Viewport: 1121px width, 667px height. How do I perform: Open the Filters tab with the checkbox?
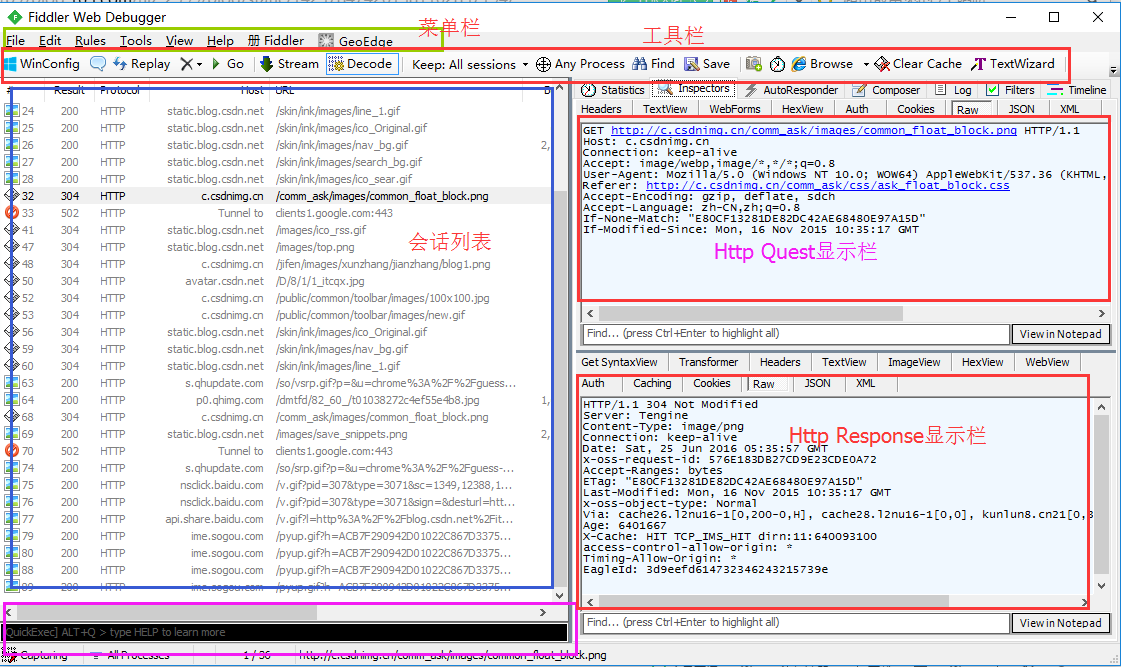[x=1010, y=90]
